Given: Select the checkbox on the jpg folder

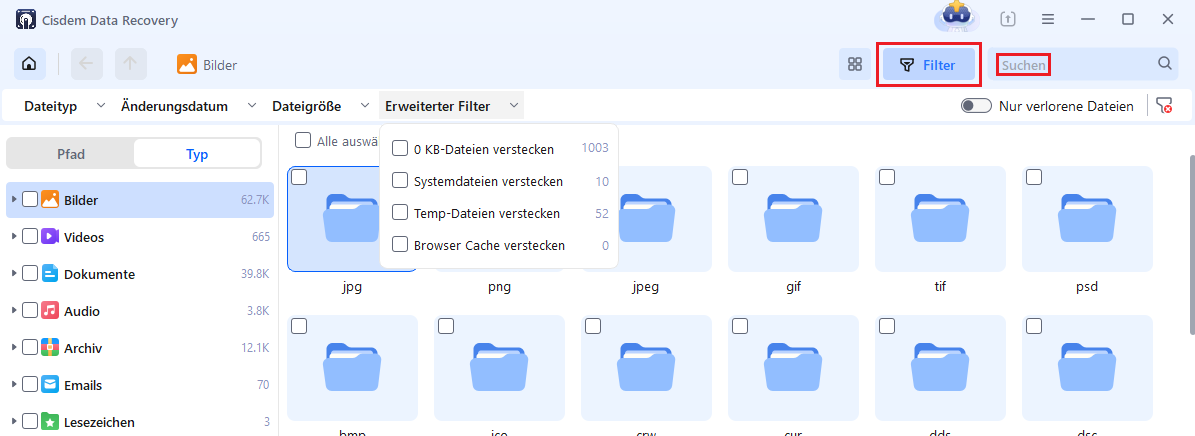Looking at the screenshot, I should tap(300, 178).
